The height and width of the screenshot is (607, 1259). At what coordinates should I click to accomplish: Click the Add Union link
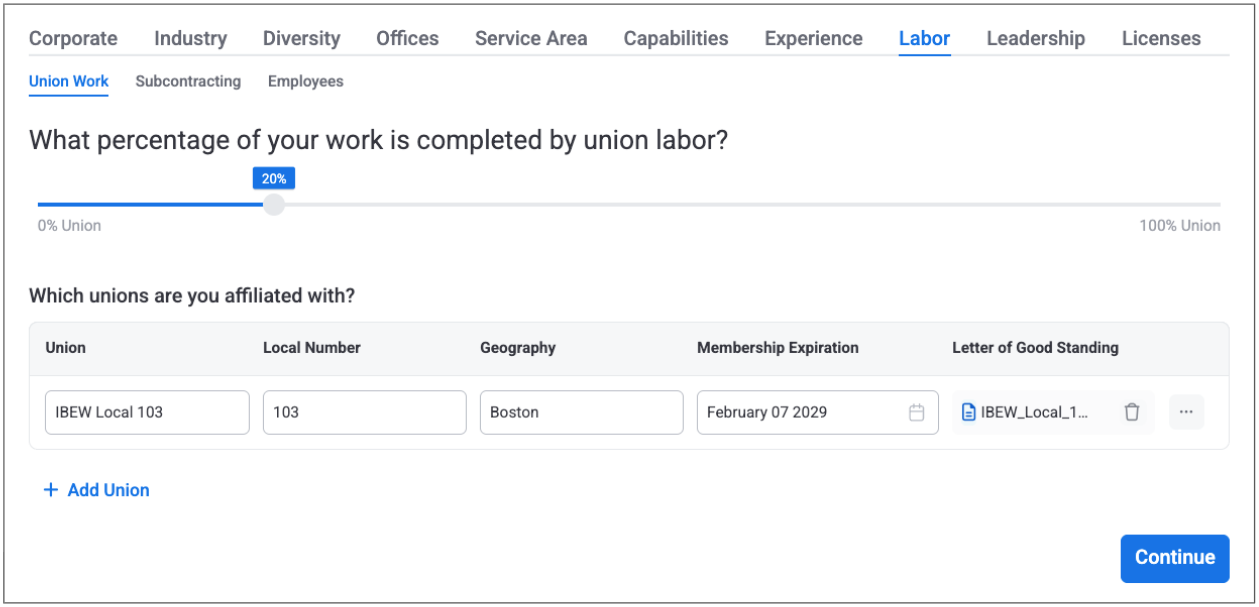pyautogui.click(x=108, y=490)
